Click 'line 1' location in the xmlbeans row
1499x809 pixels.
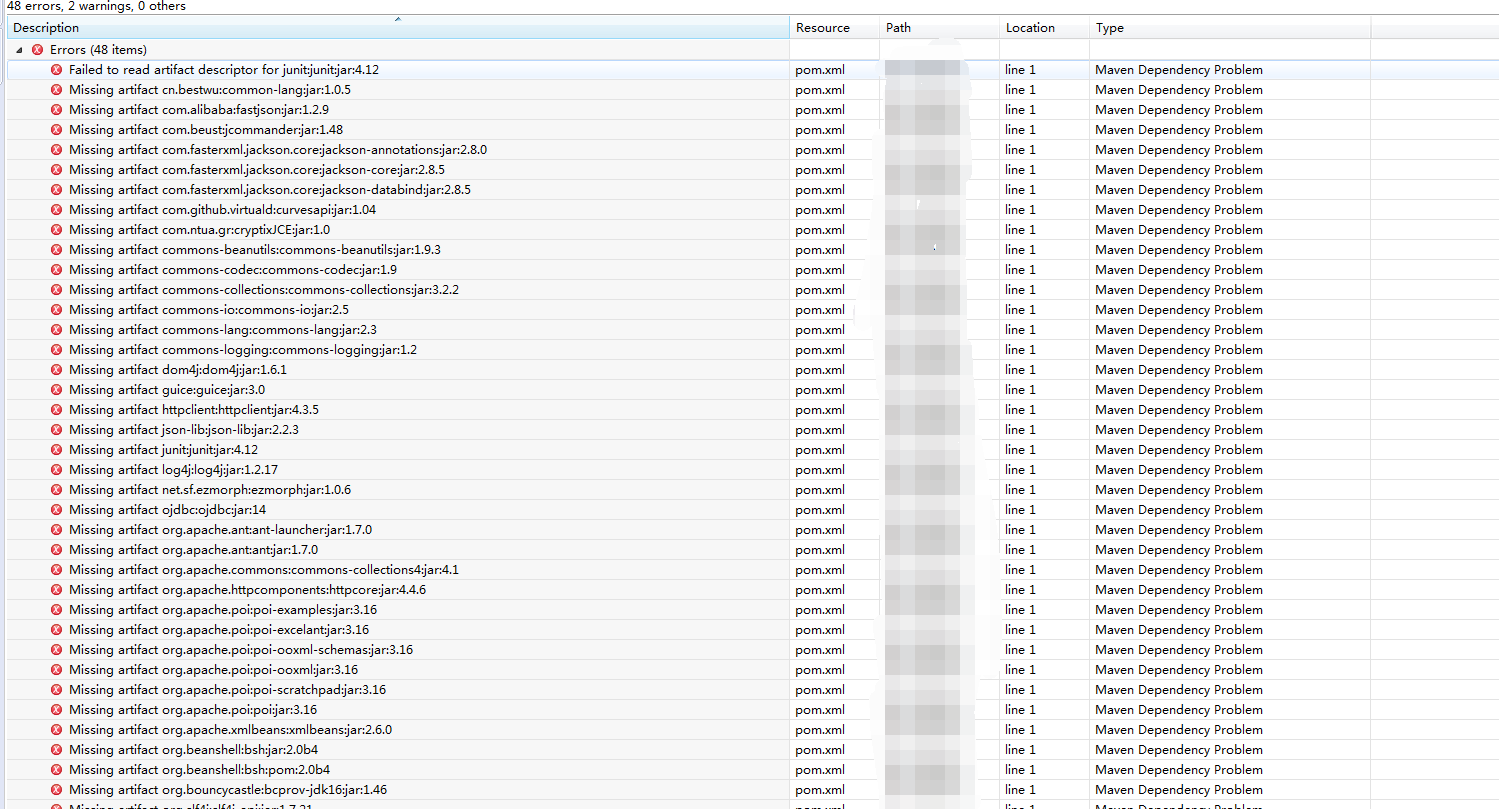pos(1021,730)
